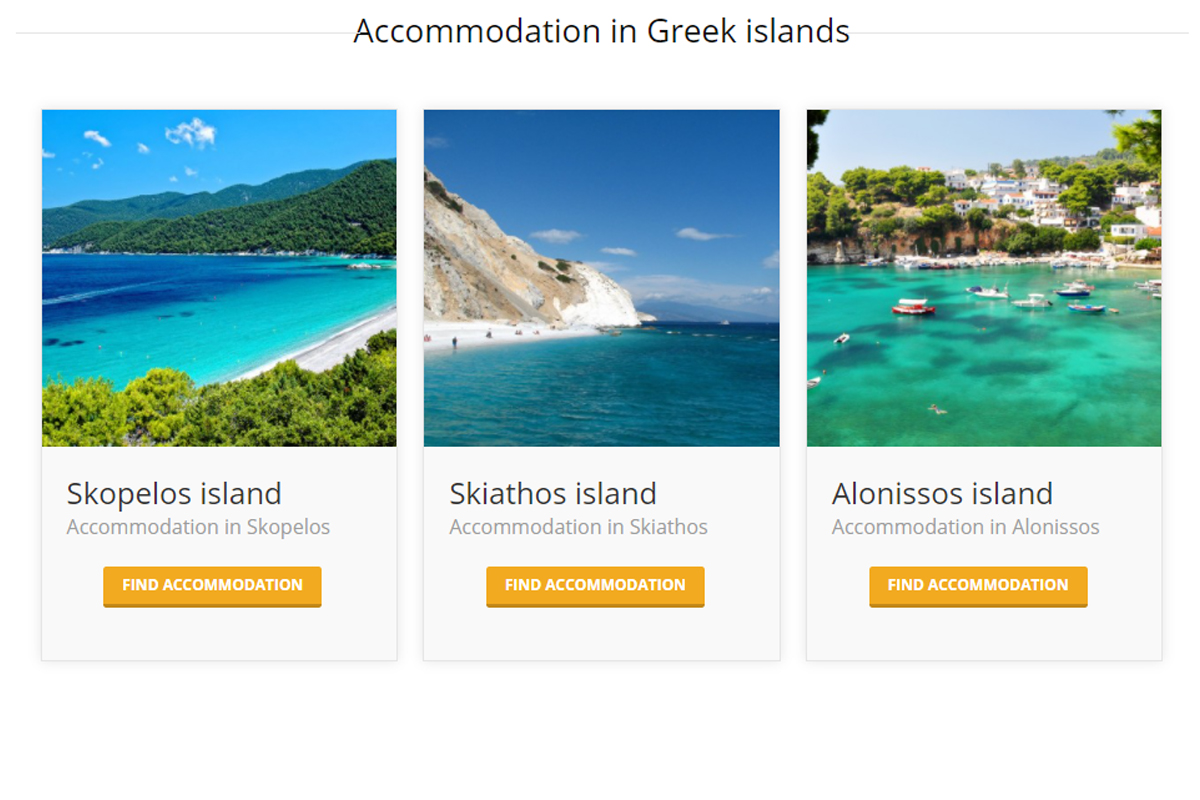Open the Skopelos beach photo

point(219,278)
